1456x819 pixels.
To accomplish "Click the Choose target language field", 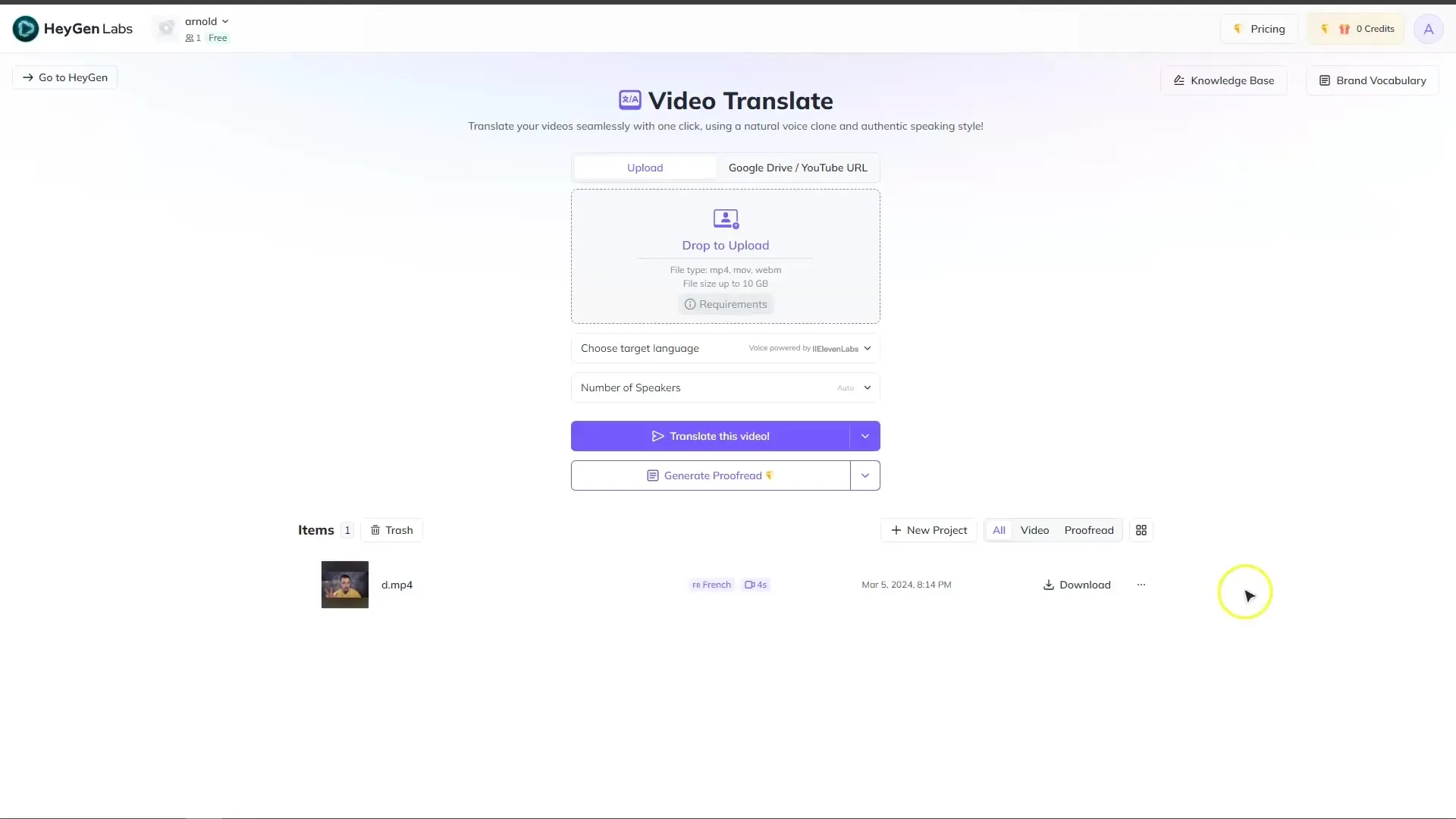I will (x=725, y=348).
